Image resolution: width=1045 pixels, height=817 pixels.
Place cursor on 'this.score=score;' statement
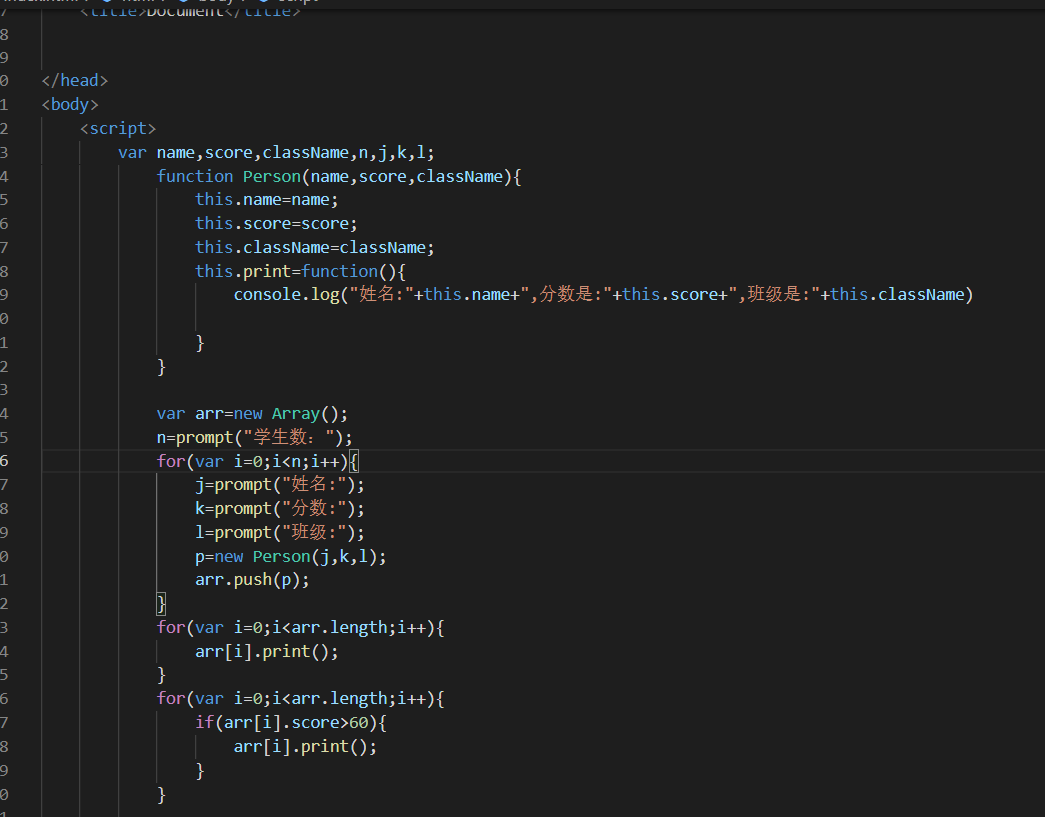pyautogui.click(x=276, y=224)
